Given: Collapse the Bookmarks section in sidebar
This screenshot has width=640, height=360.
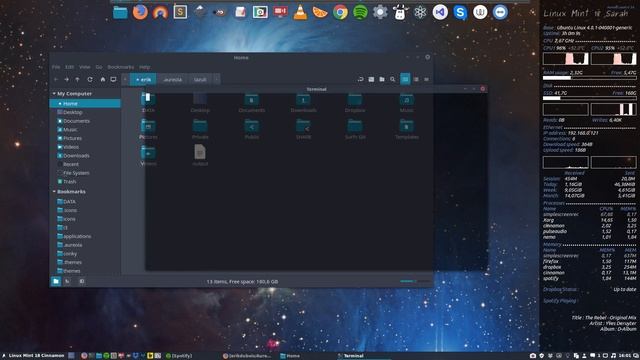Looking at the screenshot, I should (x=54, y=191).
